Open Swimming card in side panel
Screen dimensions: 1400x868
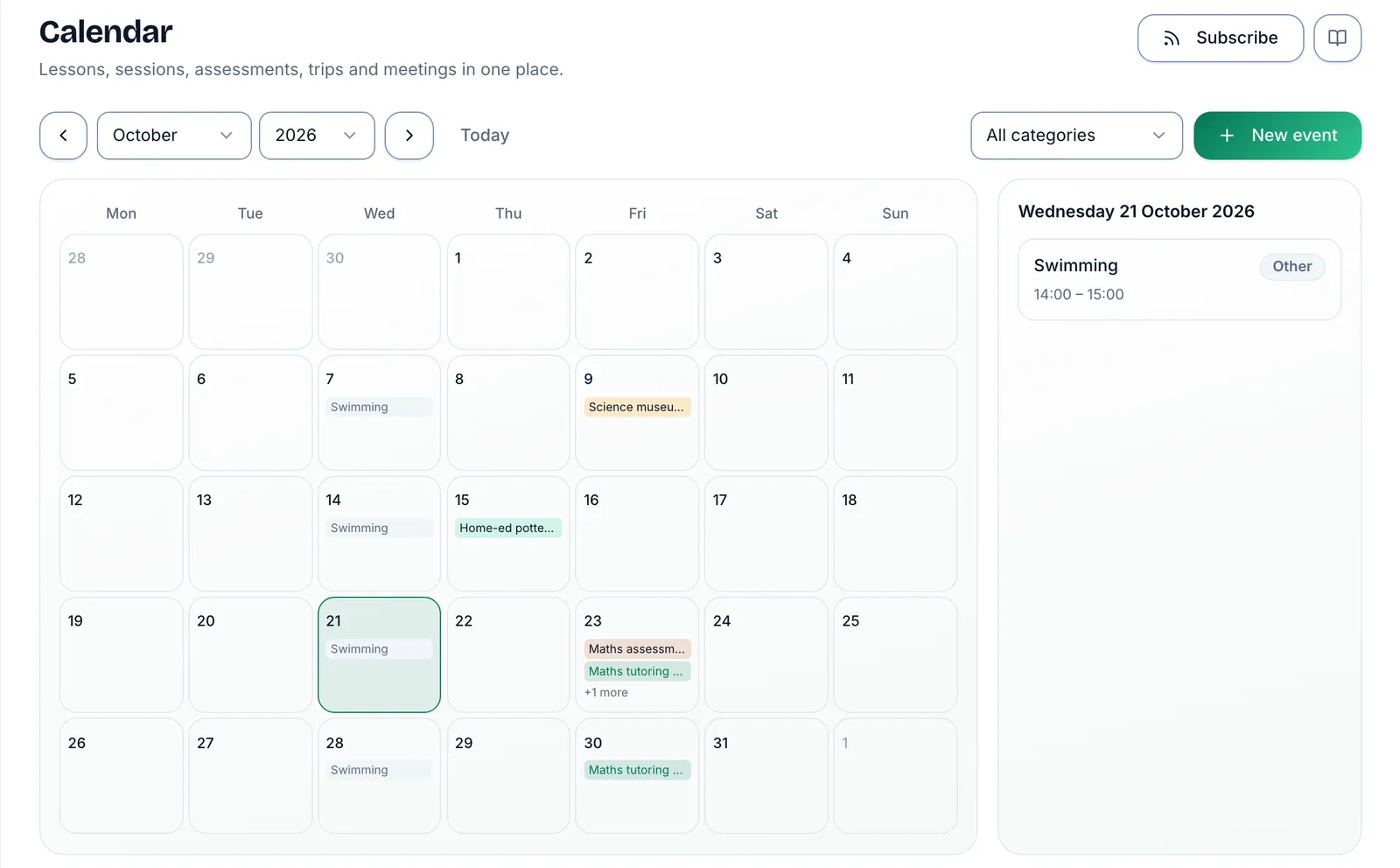[1179, 280]
